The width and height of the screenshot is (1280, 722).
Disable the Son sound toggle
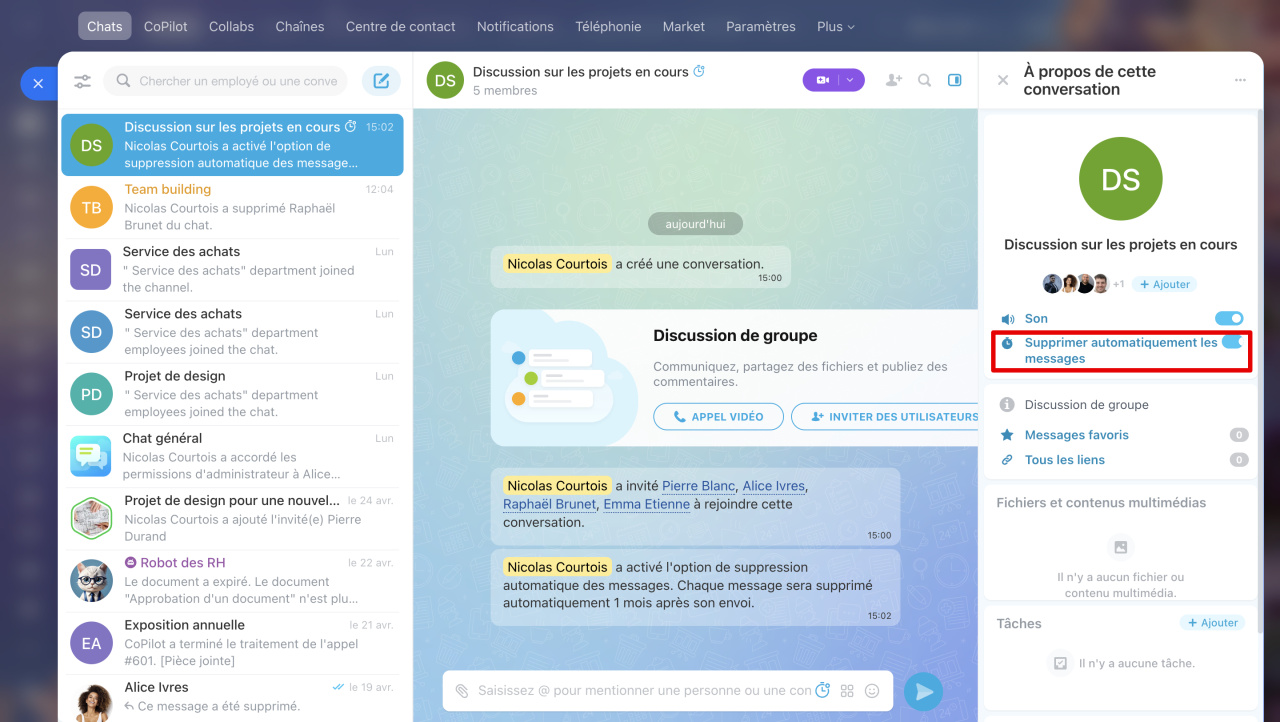tap(1229, 318)
